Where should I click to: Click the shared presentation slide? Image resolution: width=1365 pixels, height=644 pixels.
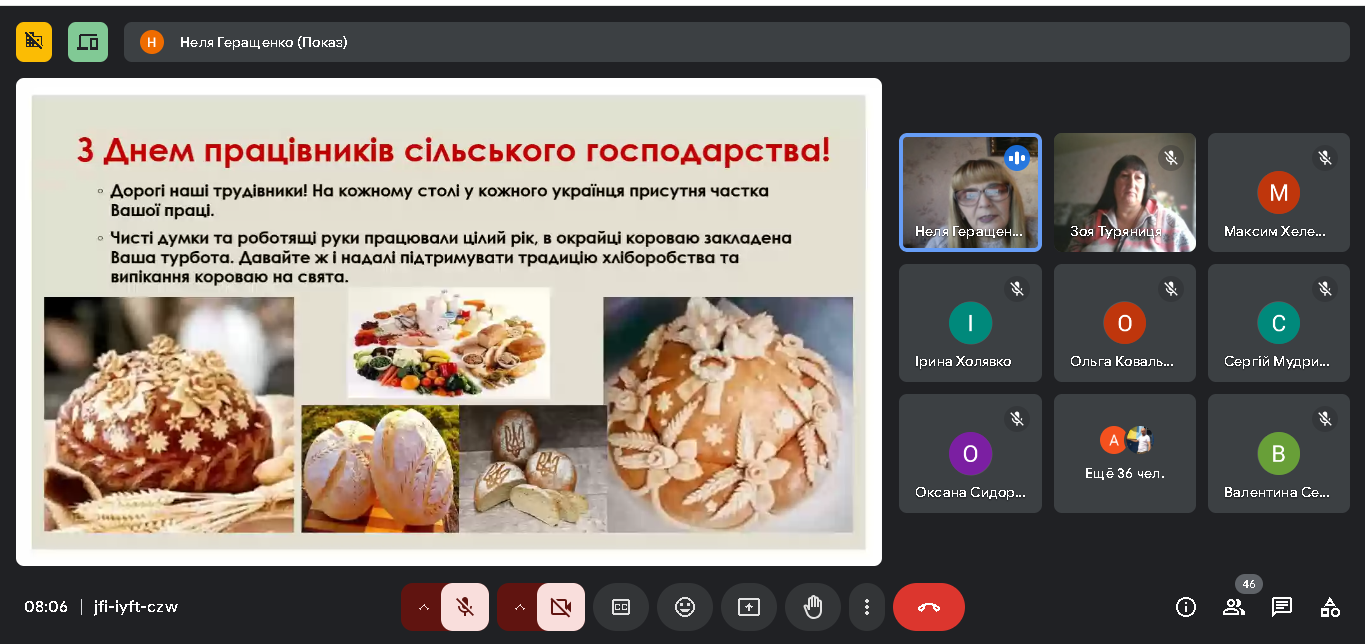point(448,322)
